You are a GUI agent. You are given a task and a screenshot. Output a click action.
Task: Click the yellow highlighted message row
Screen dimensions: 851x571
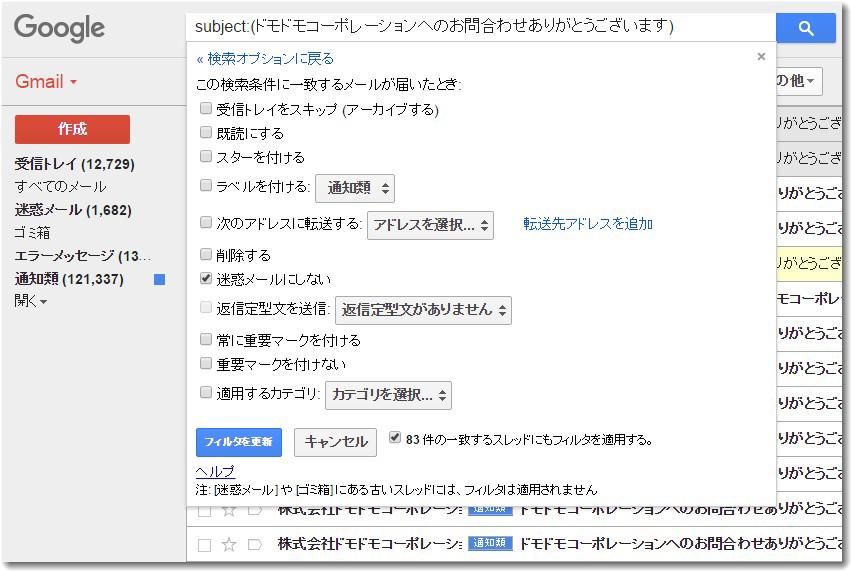click(x=809, y=264)
